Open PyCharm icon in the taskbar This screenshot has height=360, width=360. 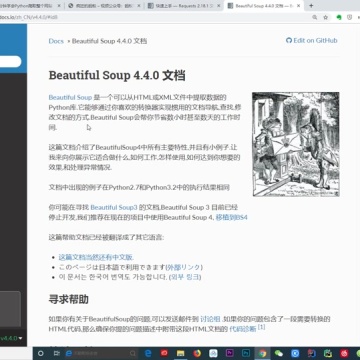click(x=328, y=353)
